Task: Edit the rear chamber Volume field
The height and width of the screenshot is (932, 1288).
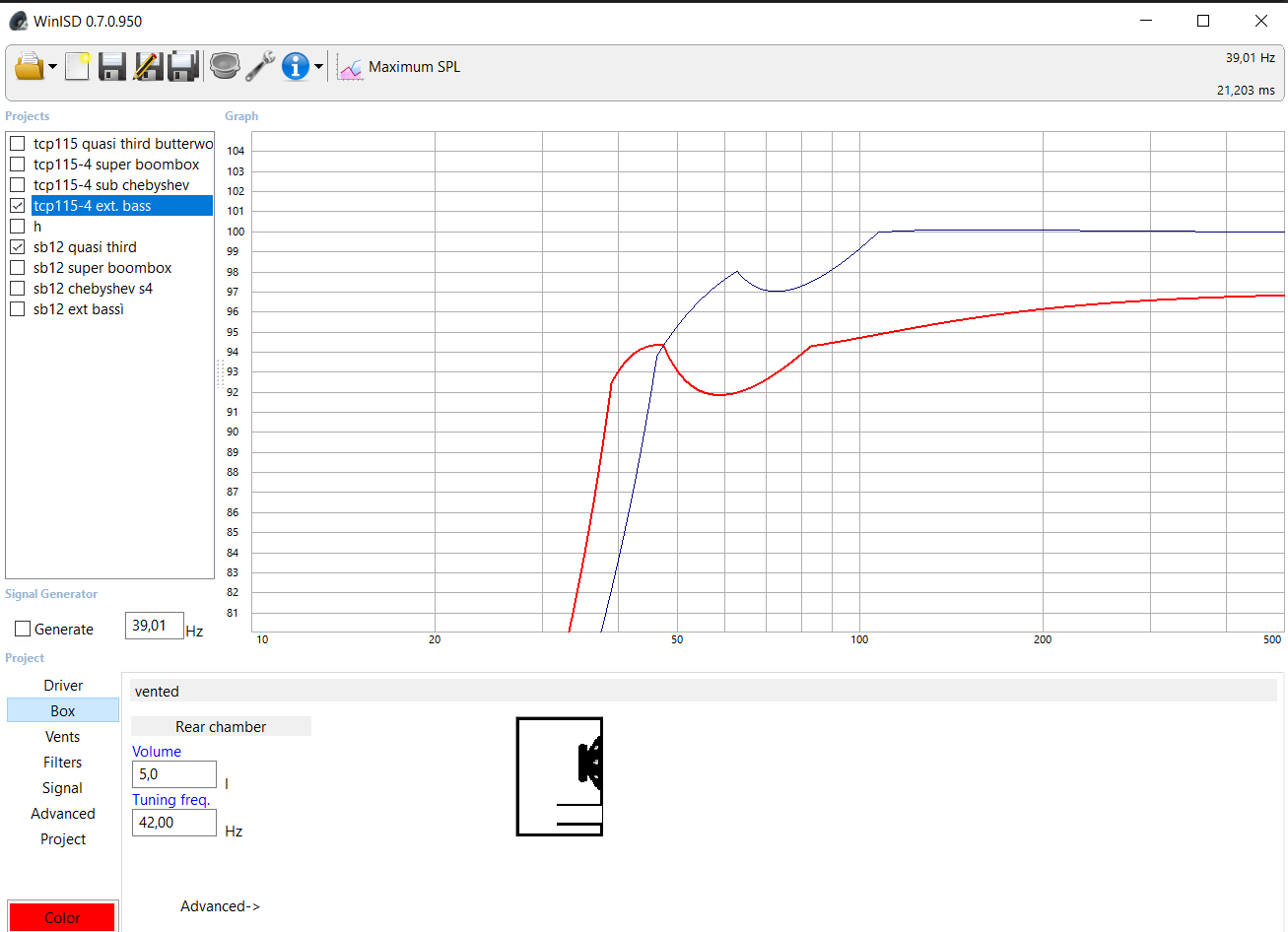Action: [x=174, y=774]
